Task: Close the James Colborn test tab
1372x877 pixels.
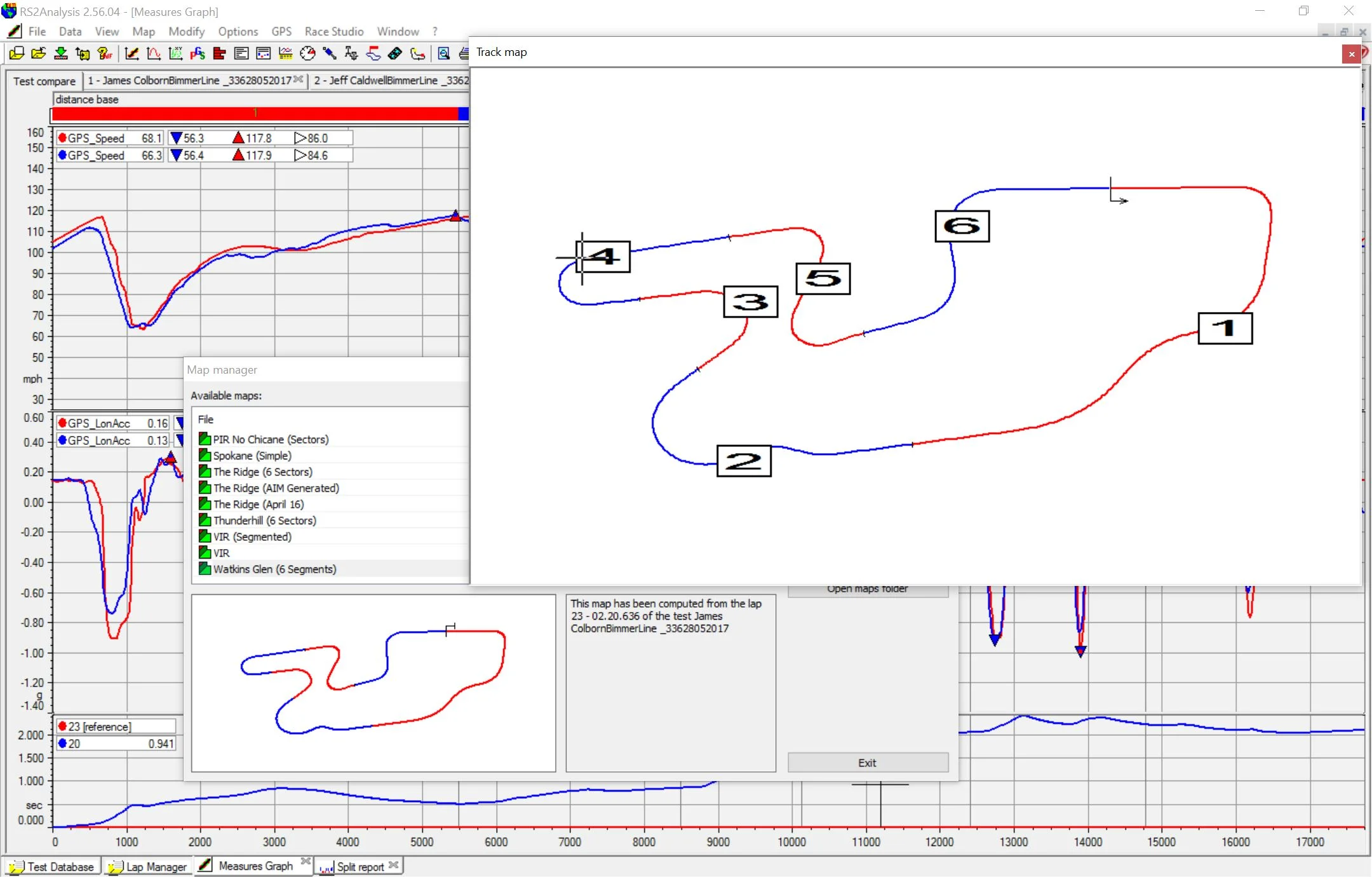Action: click(x=298, y=79)
